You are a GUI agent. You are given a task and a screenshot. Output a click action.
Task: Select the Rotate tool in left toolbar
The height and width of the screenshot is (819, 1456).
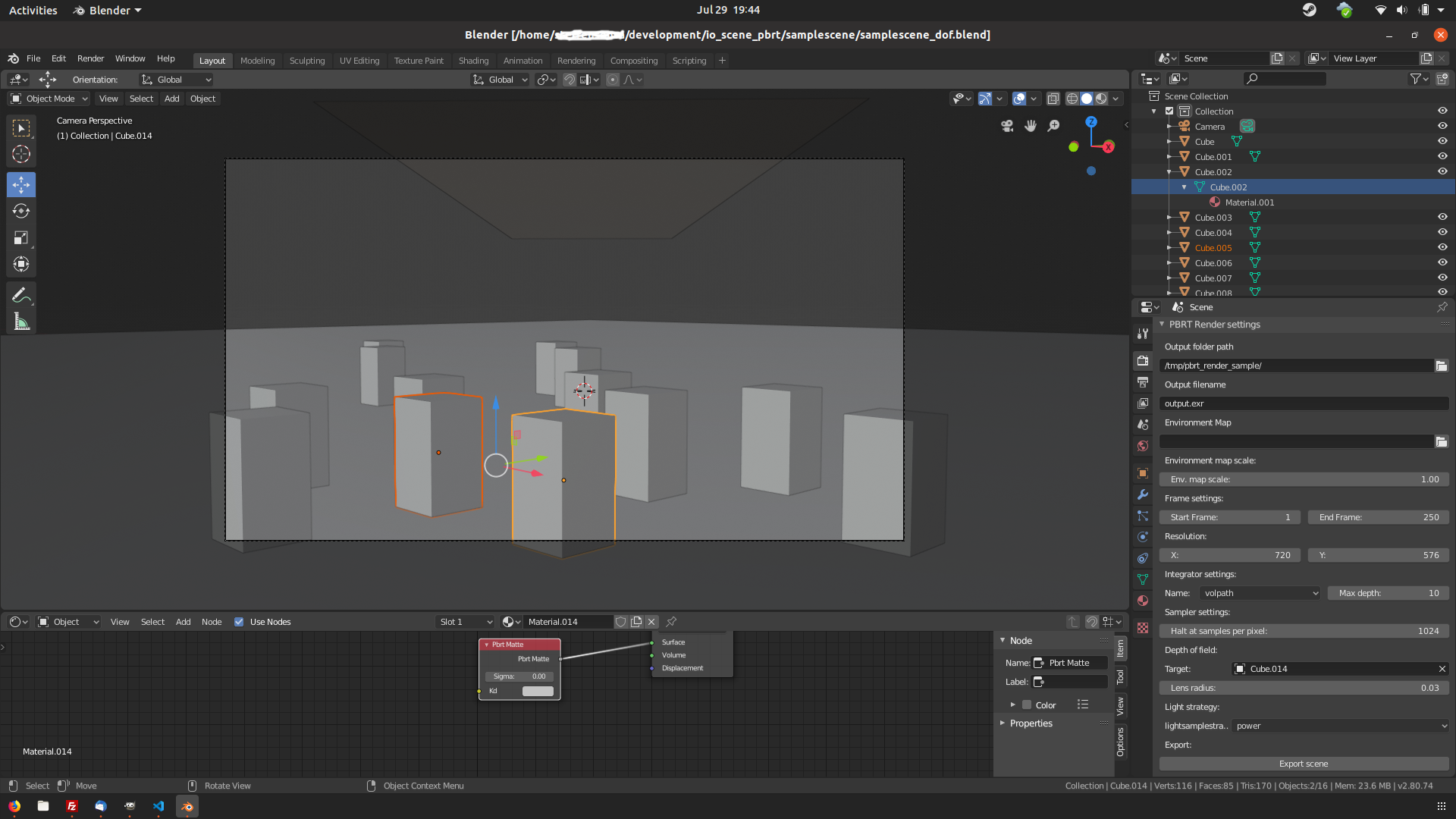pyautogui.click(x=21, y=212)
